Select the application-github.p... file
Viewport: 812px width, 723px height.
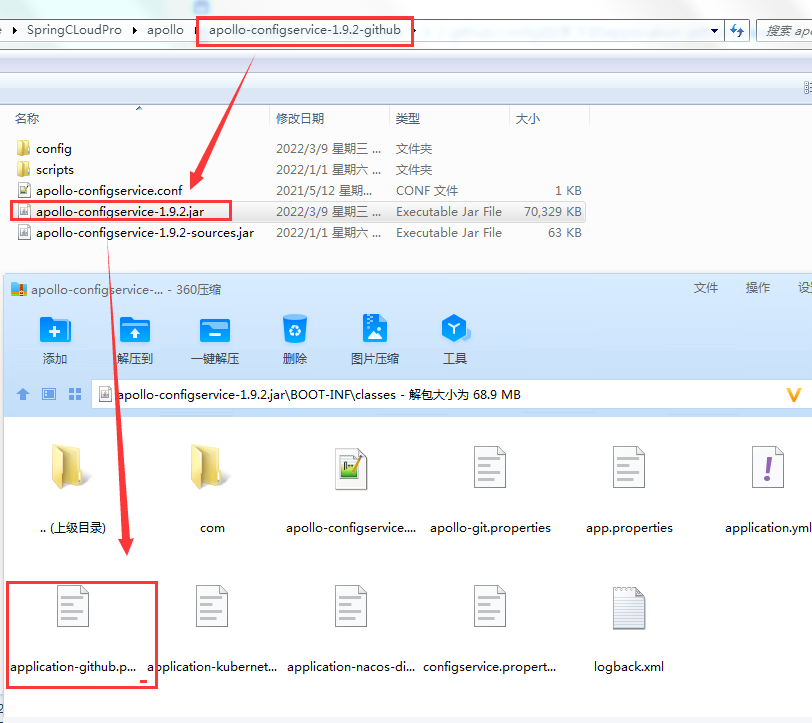73,606
